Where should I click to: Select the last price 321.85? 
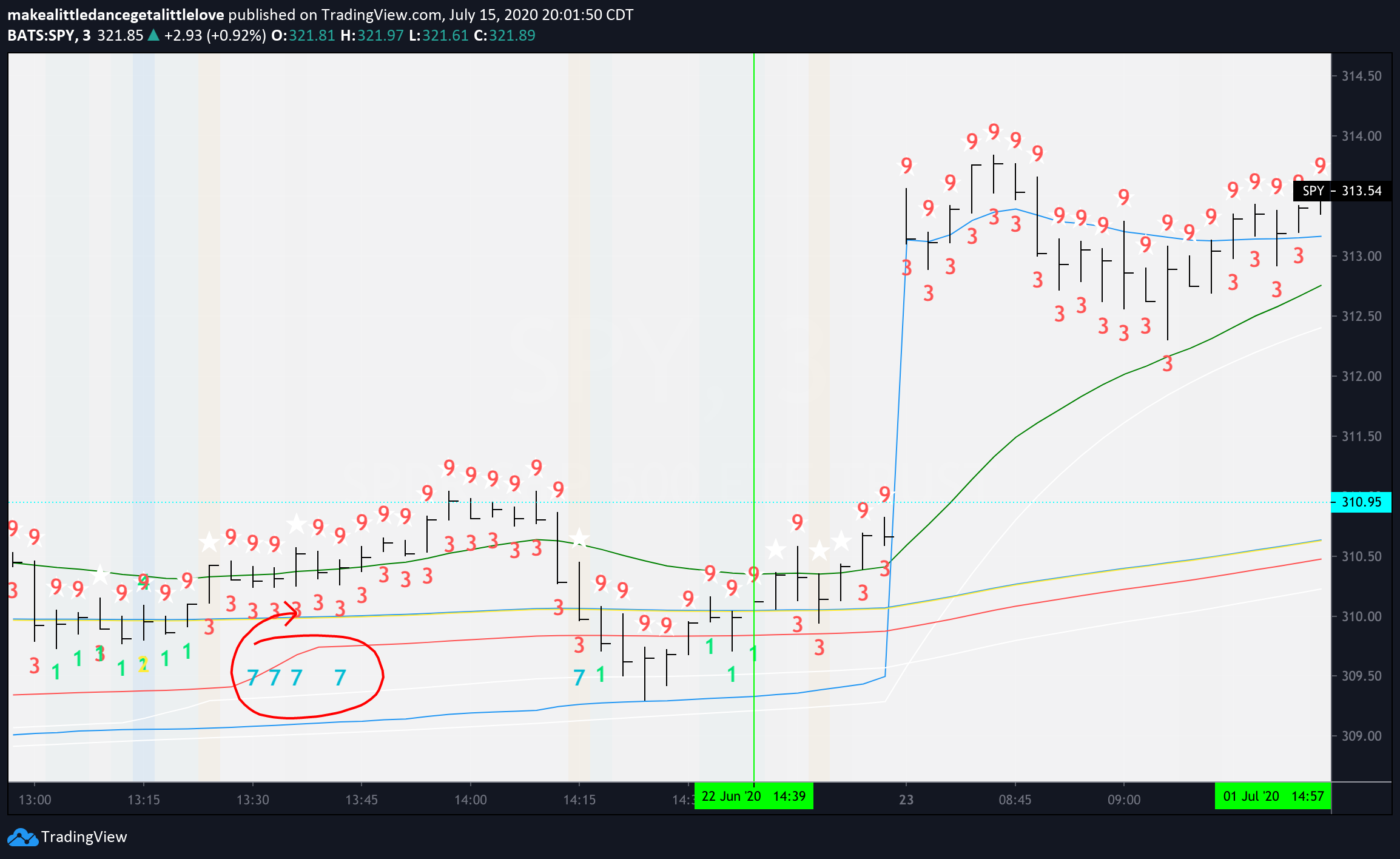pyautogui.click(x=120, y=35)
